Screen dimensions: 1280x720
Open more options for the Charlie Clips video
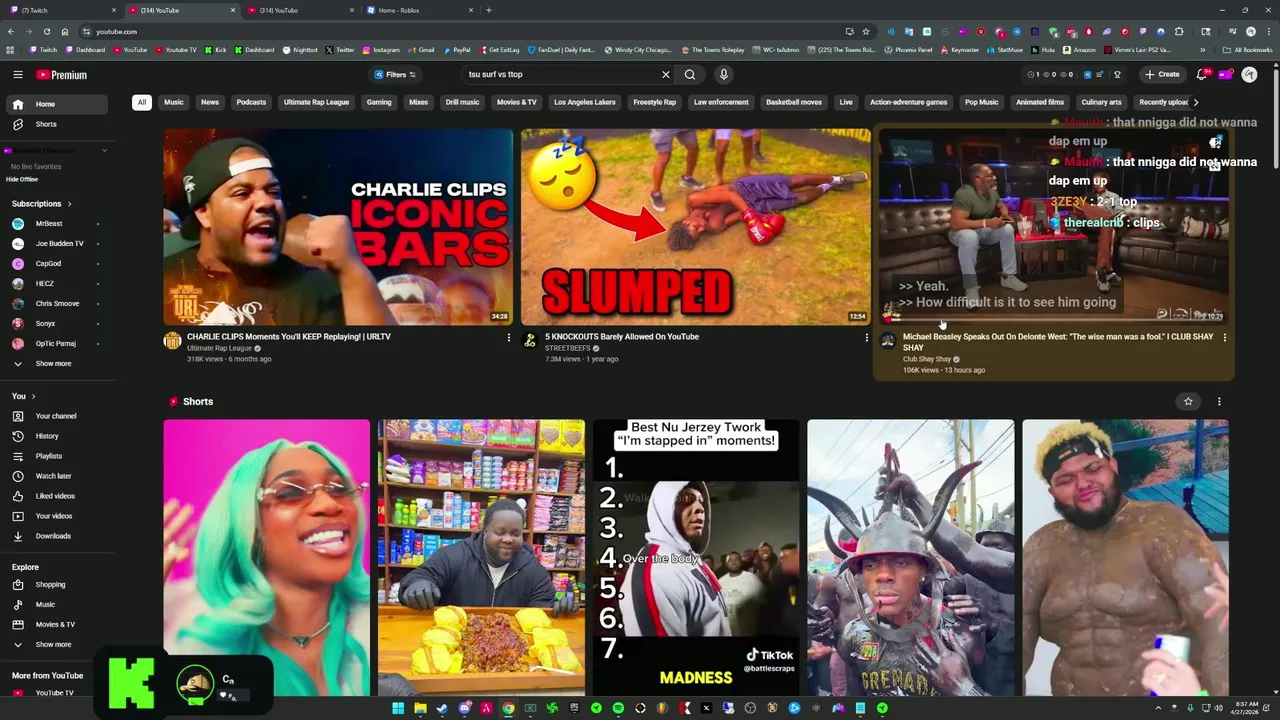point(508,338)
